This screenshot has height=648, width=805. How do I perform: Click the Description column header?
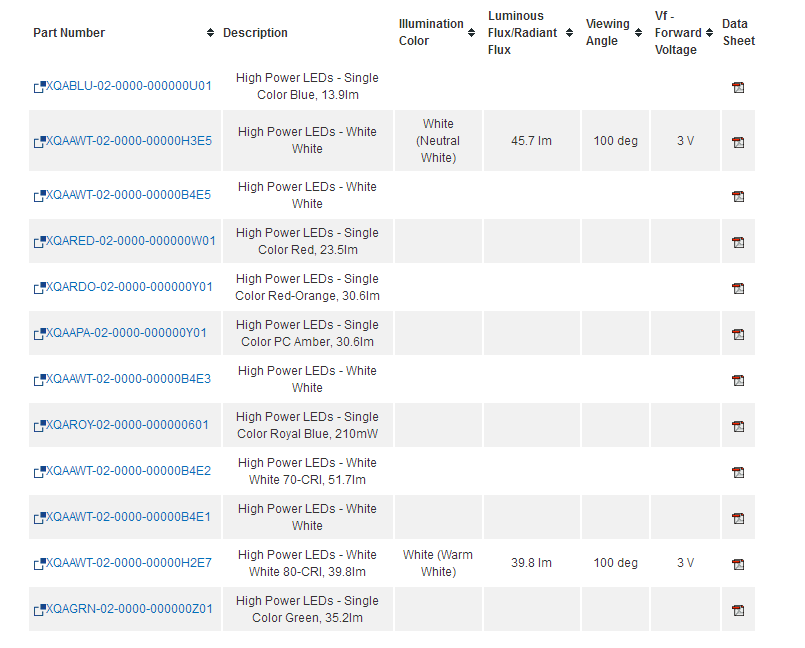(255, 33)
